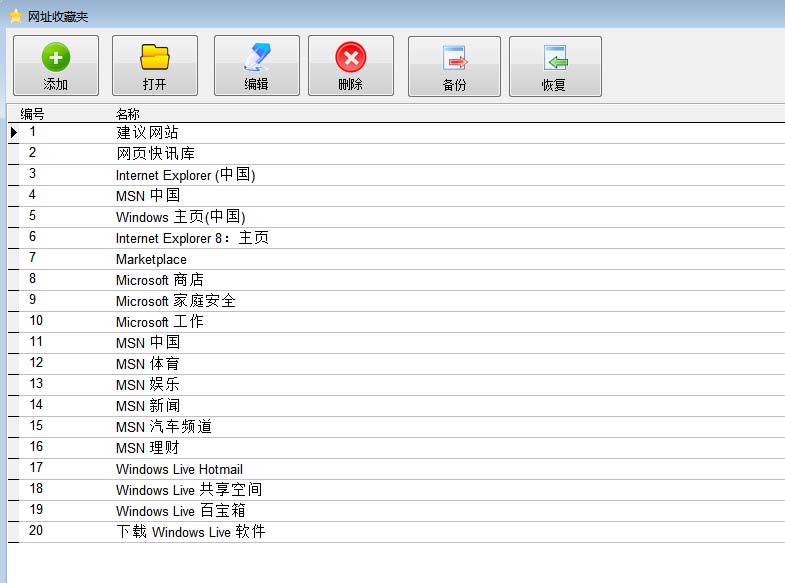This screenshot has height=583, width=785.
Task: Select the row Internet Explorer (中国)
Action: coord(396,175)
